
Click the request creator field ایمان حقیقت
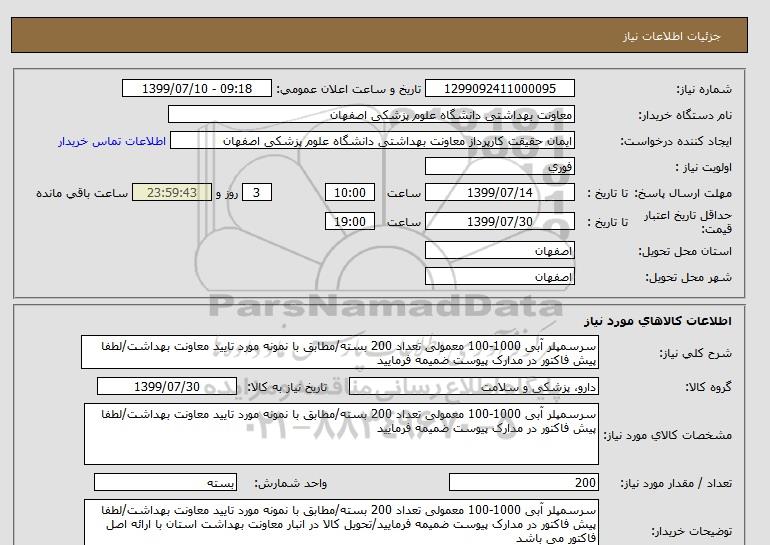pos(372,140)
